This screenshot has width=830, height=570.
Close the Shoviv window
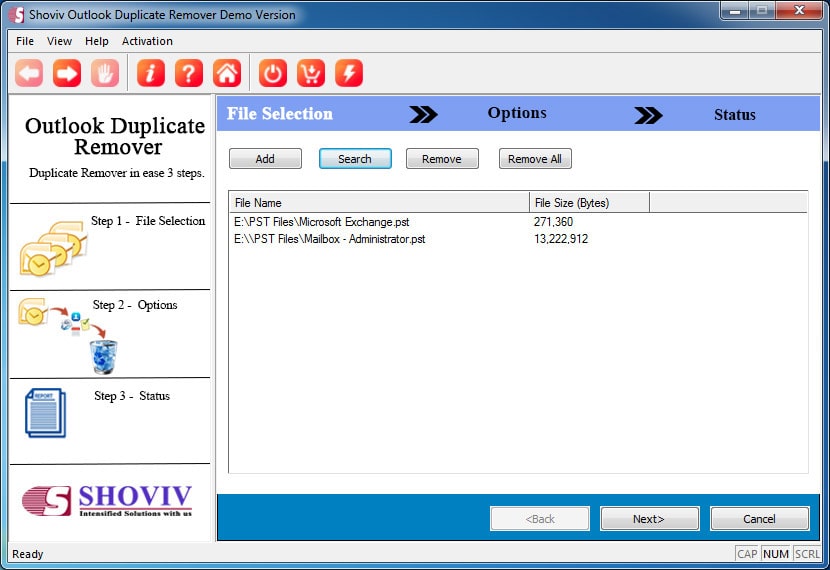click(x=799, y=11)
